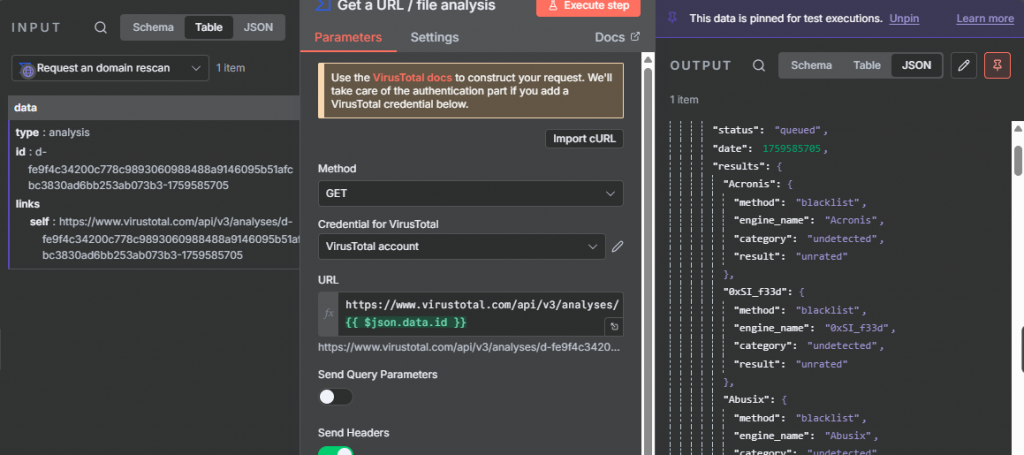The image size is (1024, 455).
Task: Click the "Abusix" results key
Action: pos(748,399)
